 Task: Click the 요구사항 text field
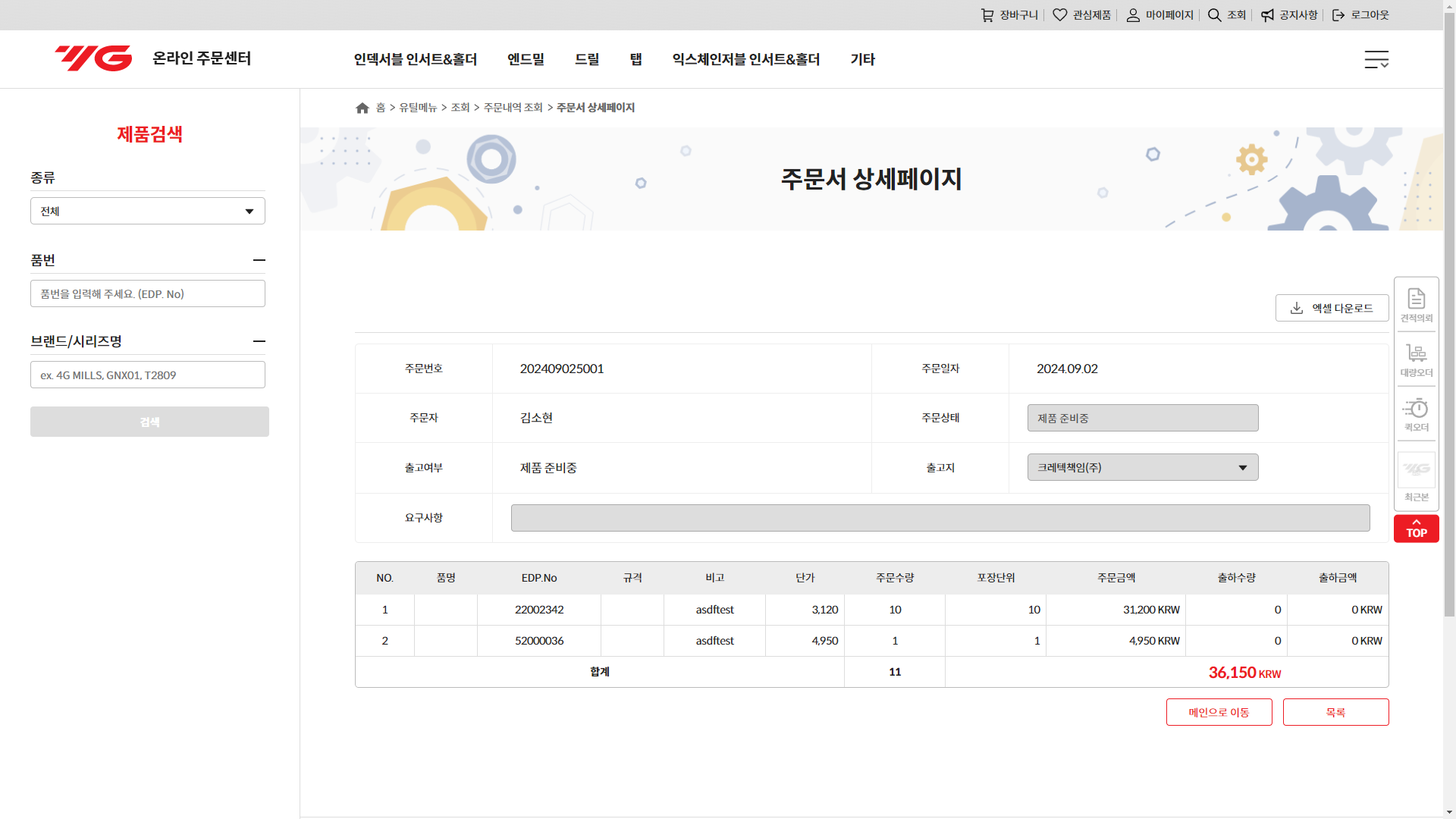click(x=940, y=518)
